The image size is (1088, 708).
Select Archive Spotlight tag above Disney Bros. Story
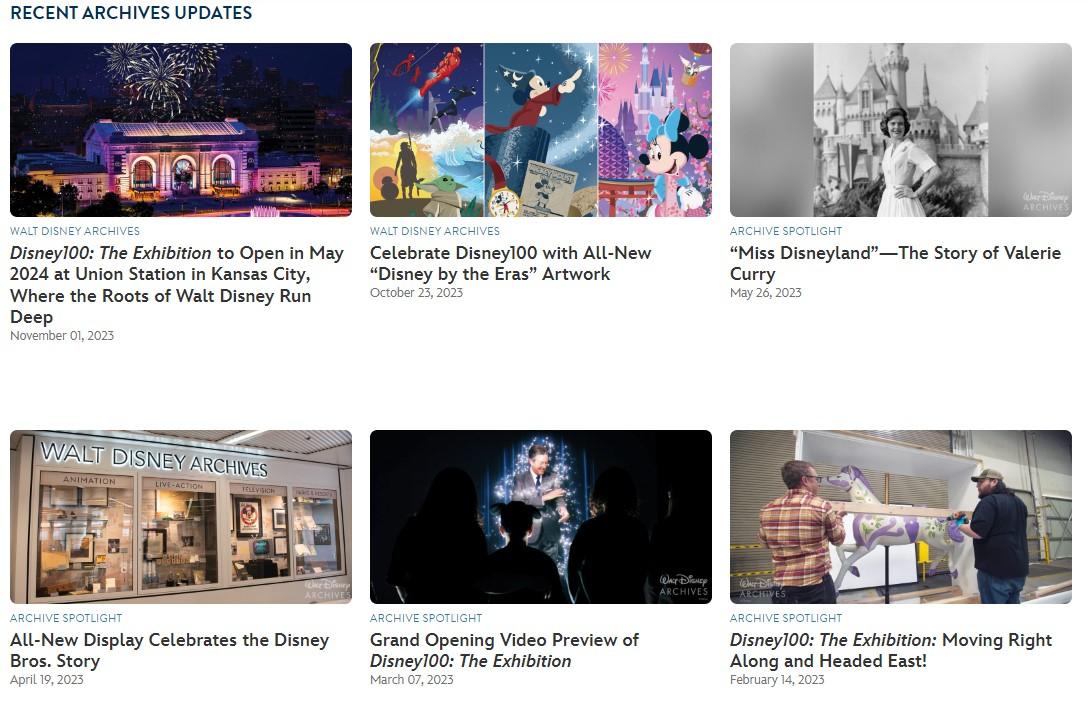pos(66,618)
